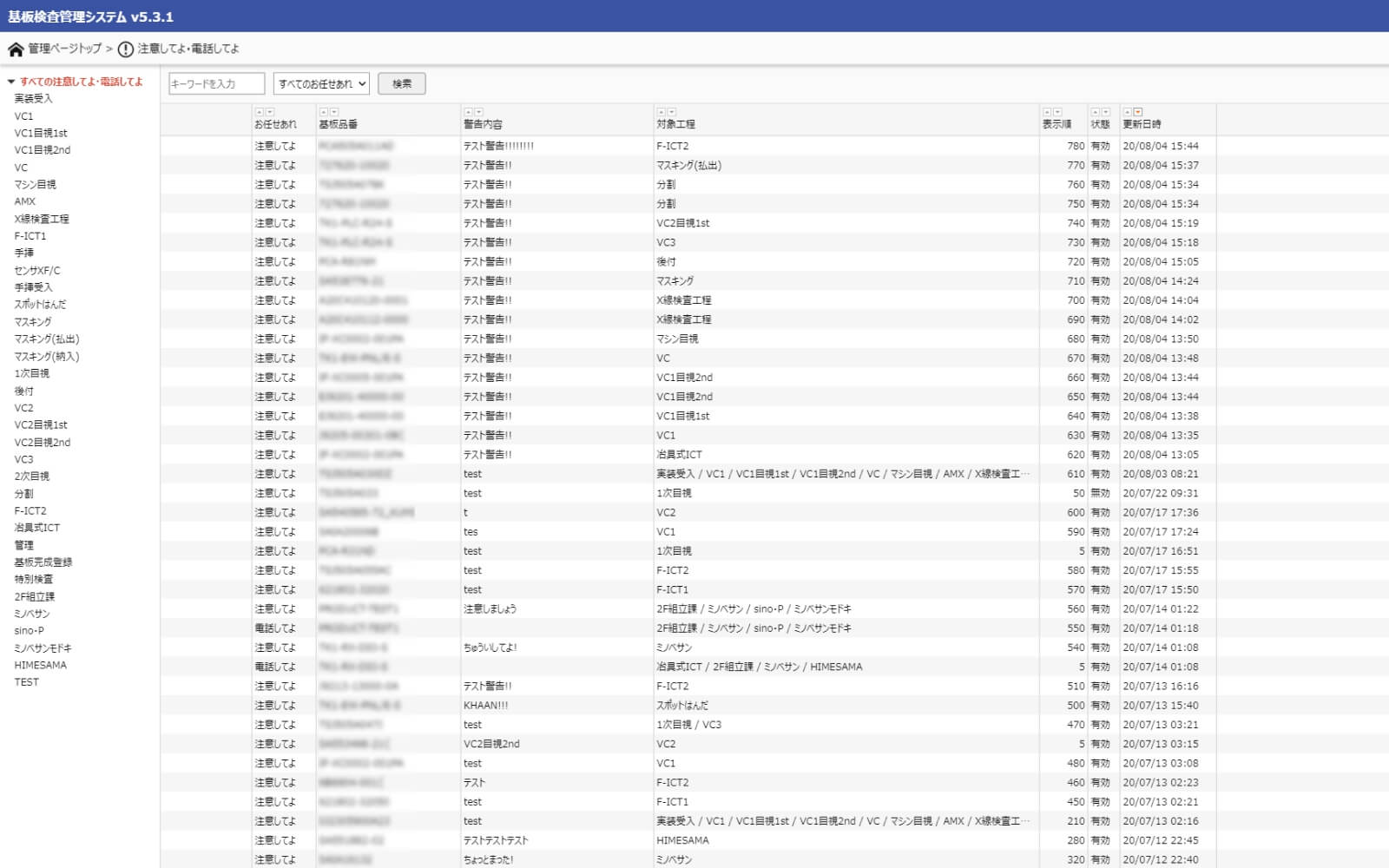Screen dimensions: 1389x868
Task: Select VC2目視1st in the sidebar
Action: [x=41, y=425]
